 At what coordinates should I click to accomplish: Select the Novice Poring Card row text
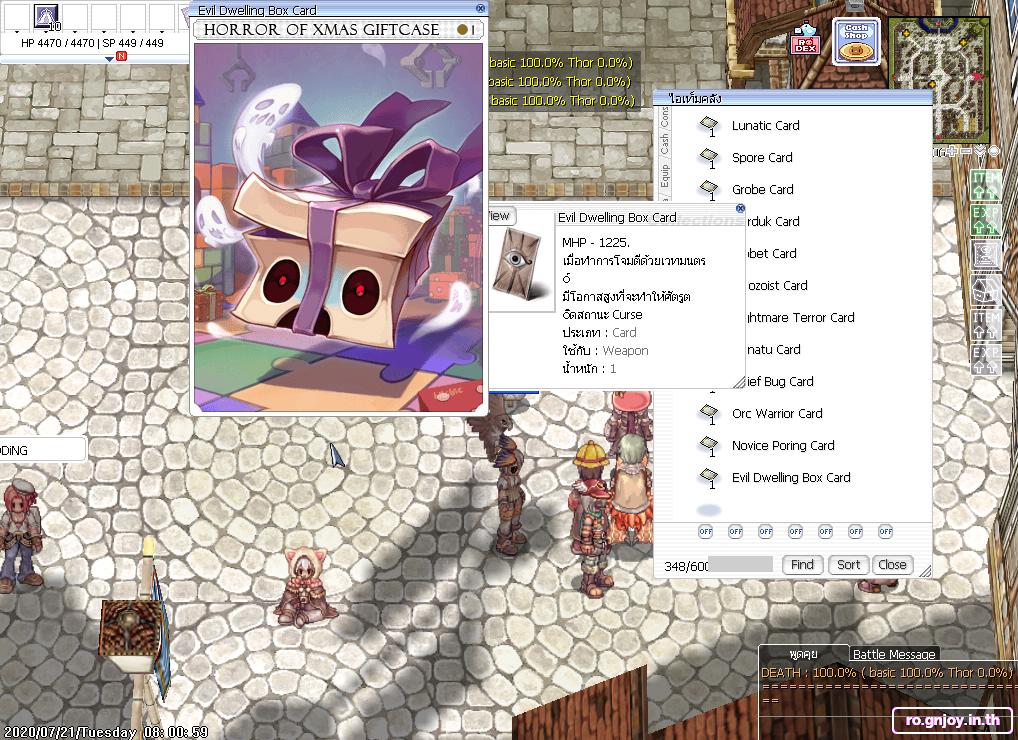[783, 445]
